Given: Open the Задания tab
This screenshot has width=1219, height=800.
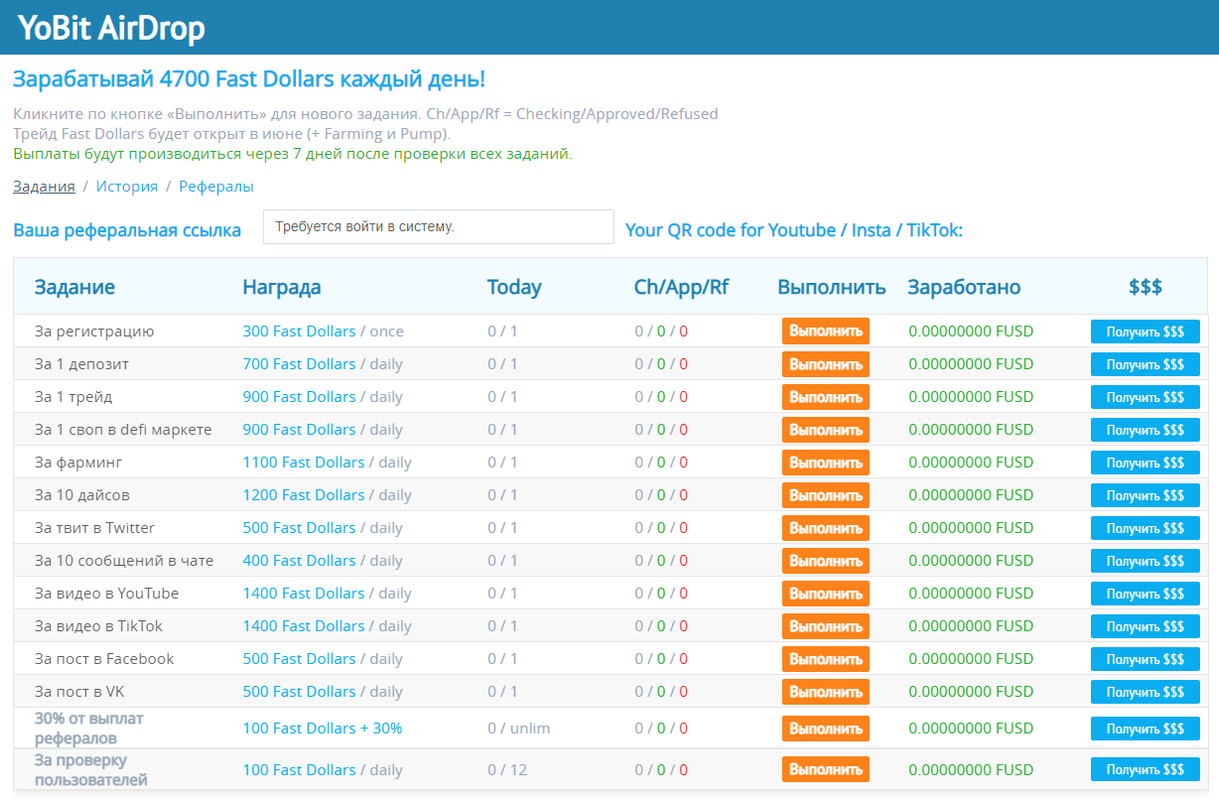Looking at the screenshot, I should click(x=44, y=186).
